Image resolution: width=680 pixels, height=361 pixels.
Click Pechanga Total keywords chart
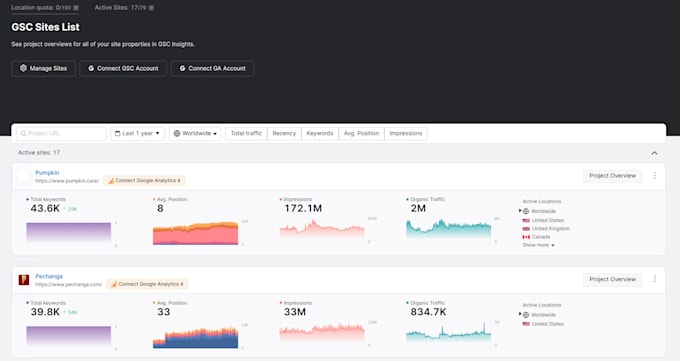(69, 337)
